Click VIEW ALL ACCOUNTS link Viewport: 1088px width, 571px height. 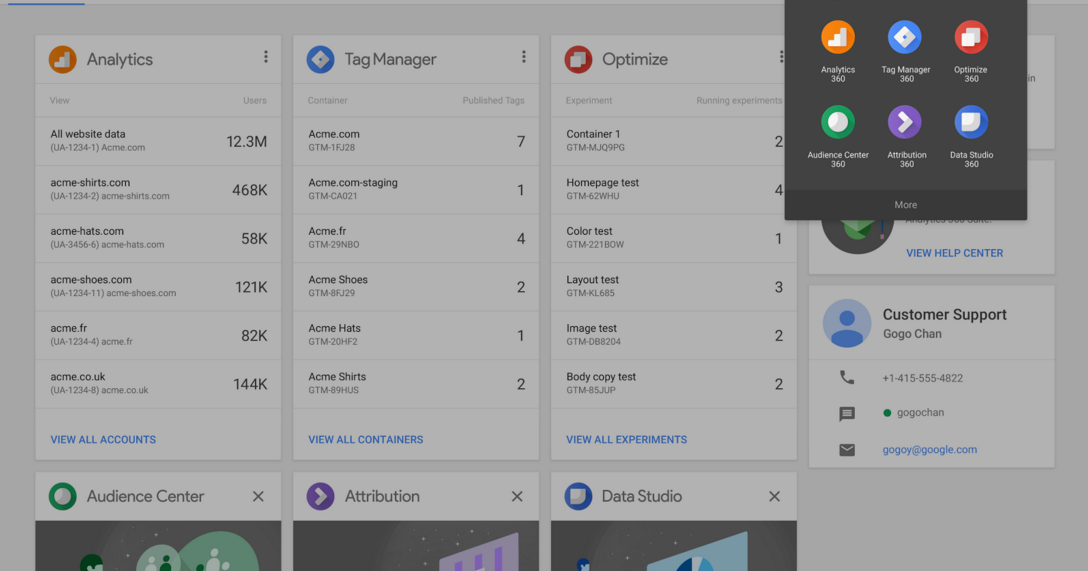(103, 439)
